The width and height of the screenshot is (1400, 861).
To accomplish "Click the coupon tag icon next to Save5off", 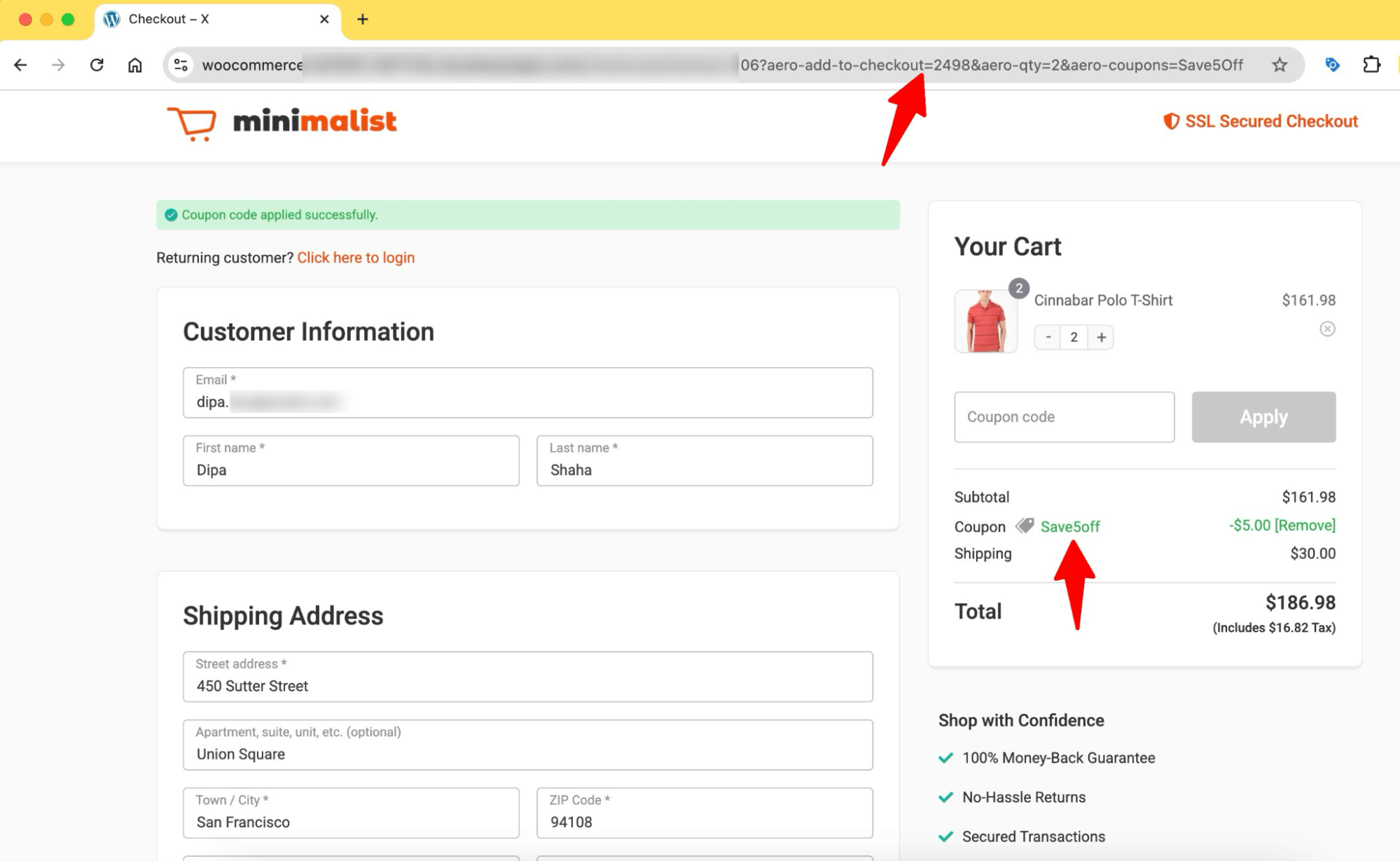I will point(1025,525).
